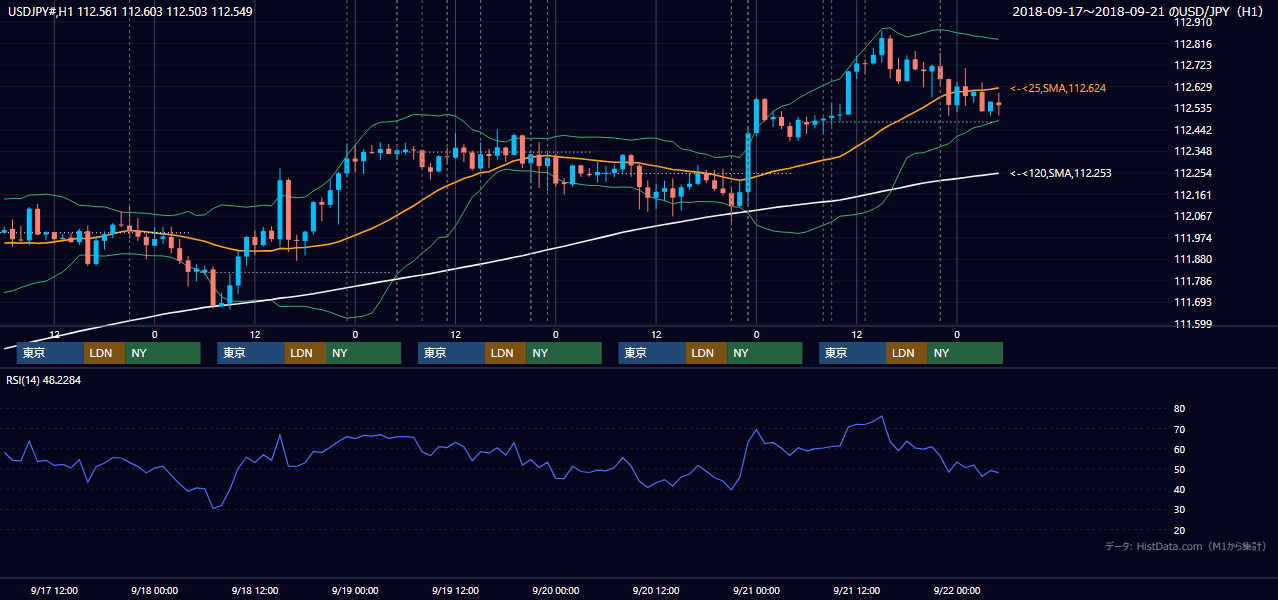Image resolution: width=1278 pixels, height=600 pixels.
Task: Click the RSI scale value 50
Action: (1179, 469)
